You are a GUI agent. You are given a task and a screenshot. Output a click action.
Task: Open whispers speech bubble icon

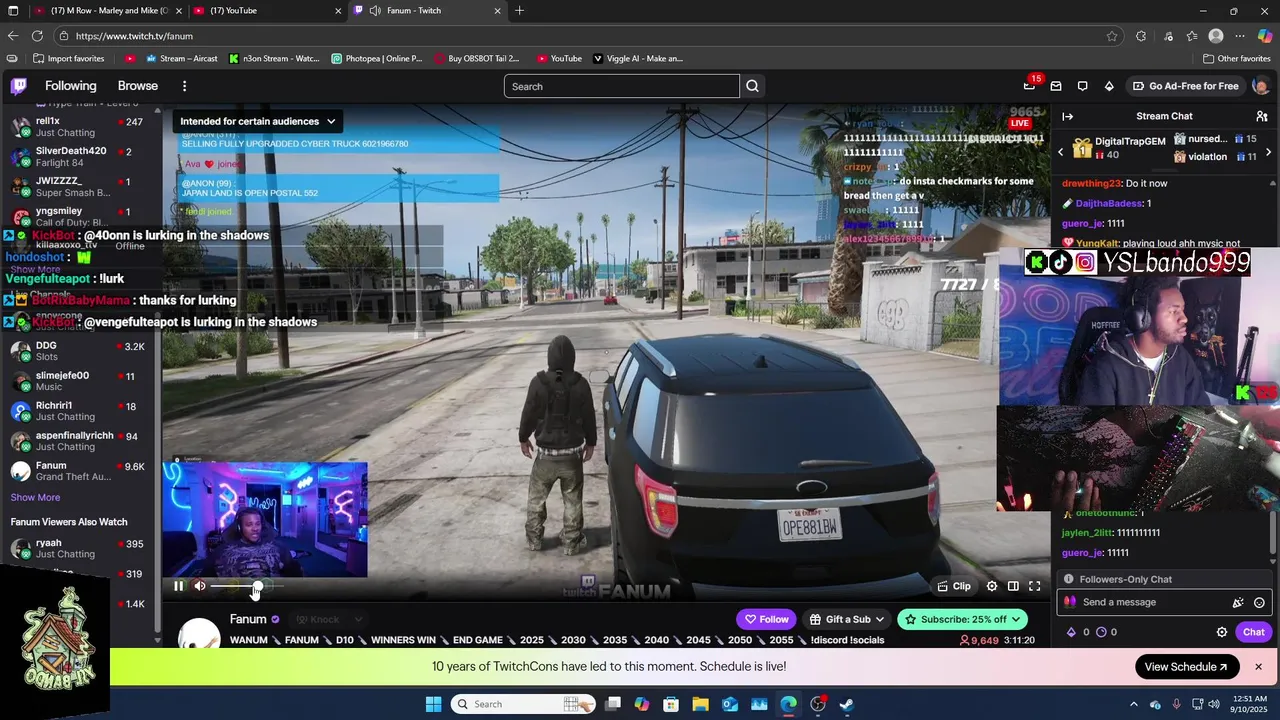(1082, 86)
